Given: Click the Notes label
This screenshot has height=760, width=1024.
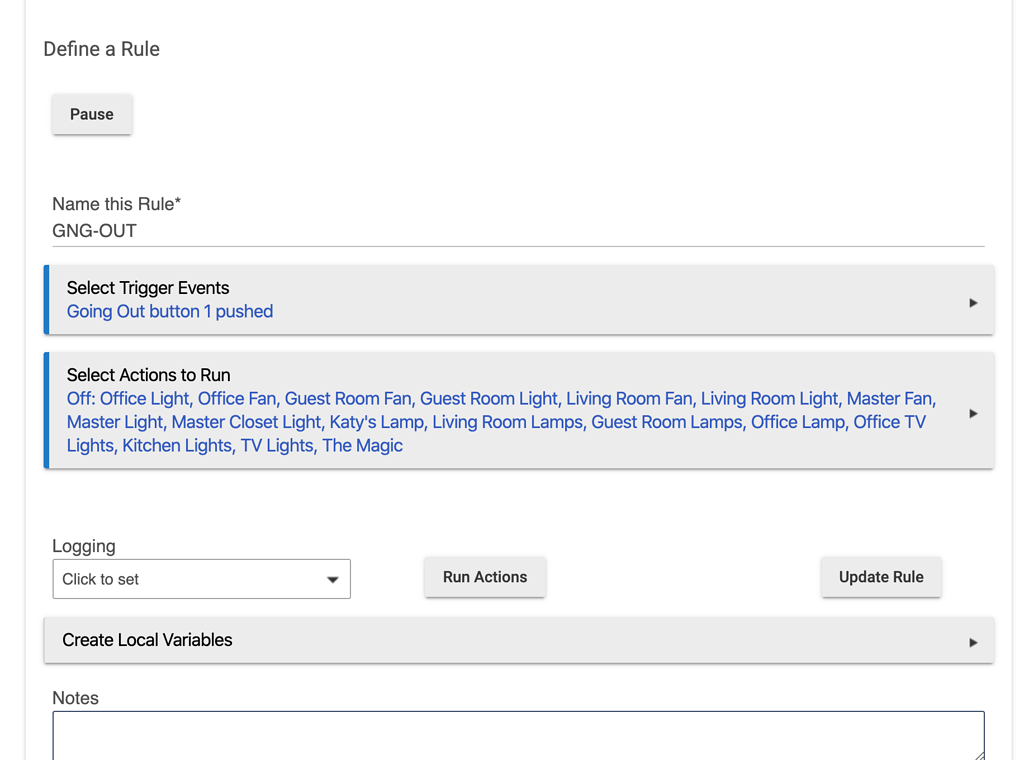Looking at the screenshot, I should [x=75, y=698].
